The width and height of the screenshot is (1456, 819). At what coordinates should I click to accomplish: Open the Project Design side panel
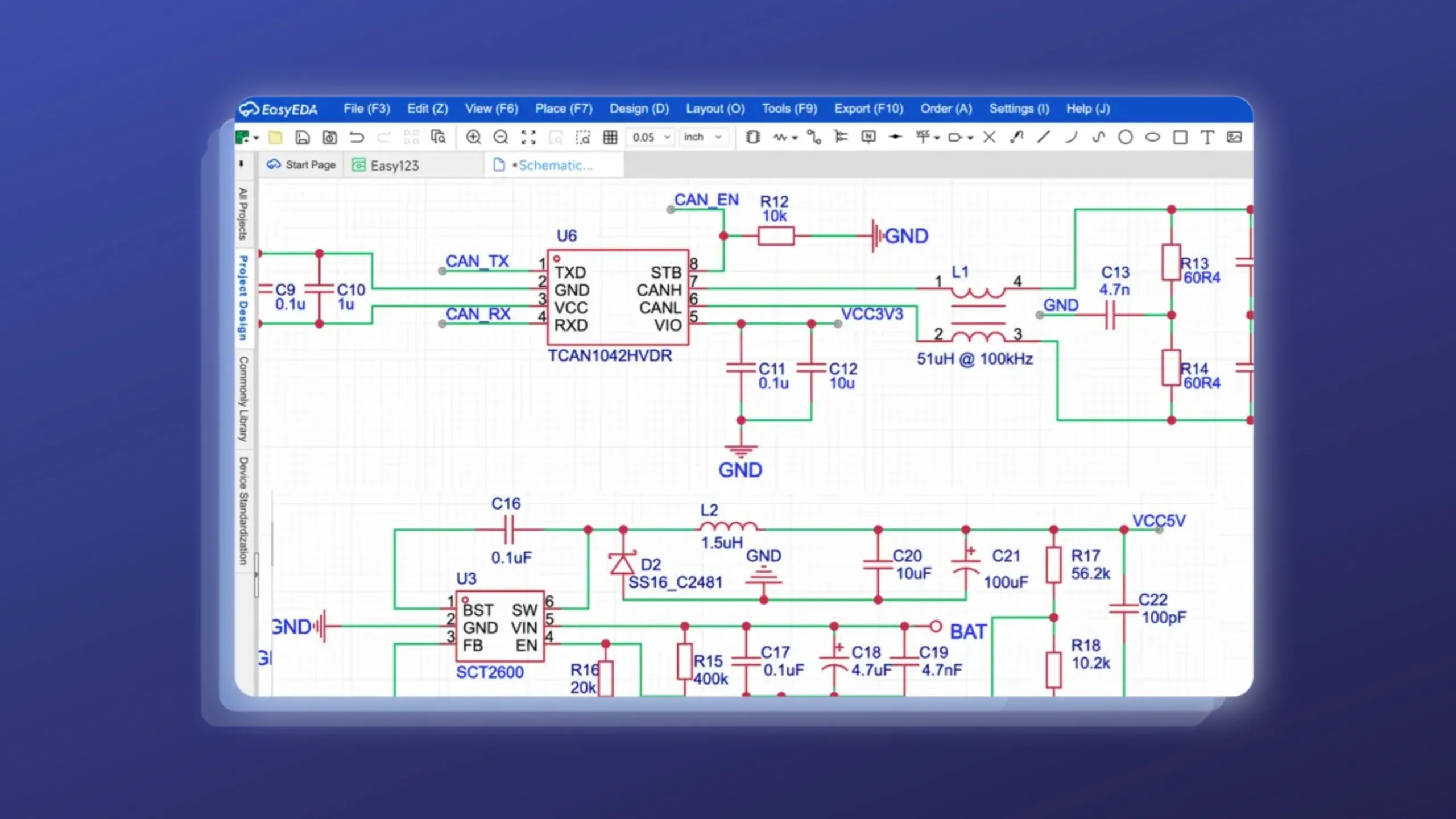(x=243, y=297)
